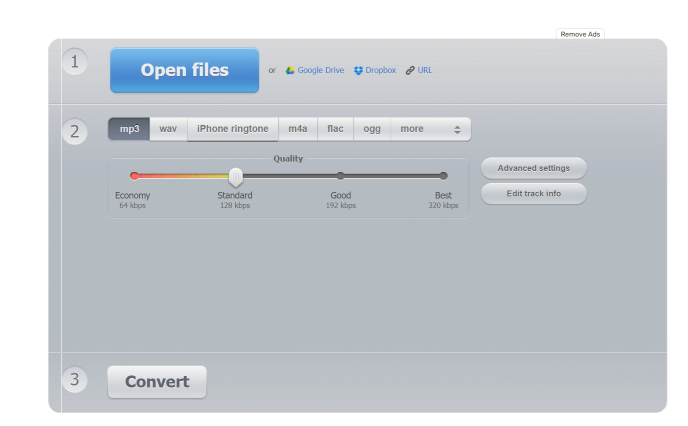
Task: Set quality to Good point on slider
Action: [x=340, y=176]
